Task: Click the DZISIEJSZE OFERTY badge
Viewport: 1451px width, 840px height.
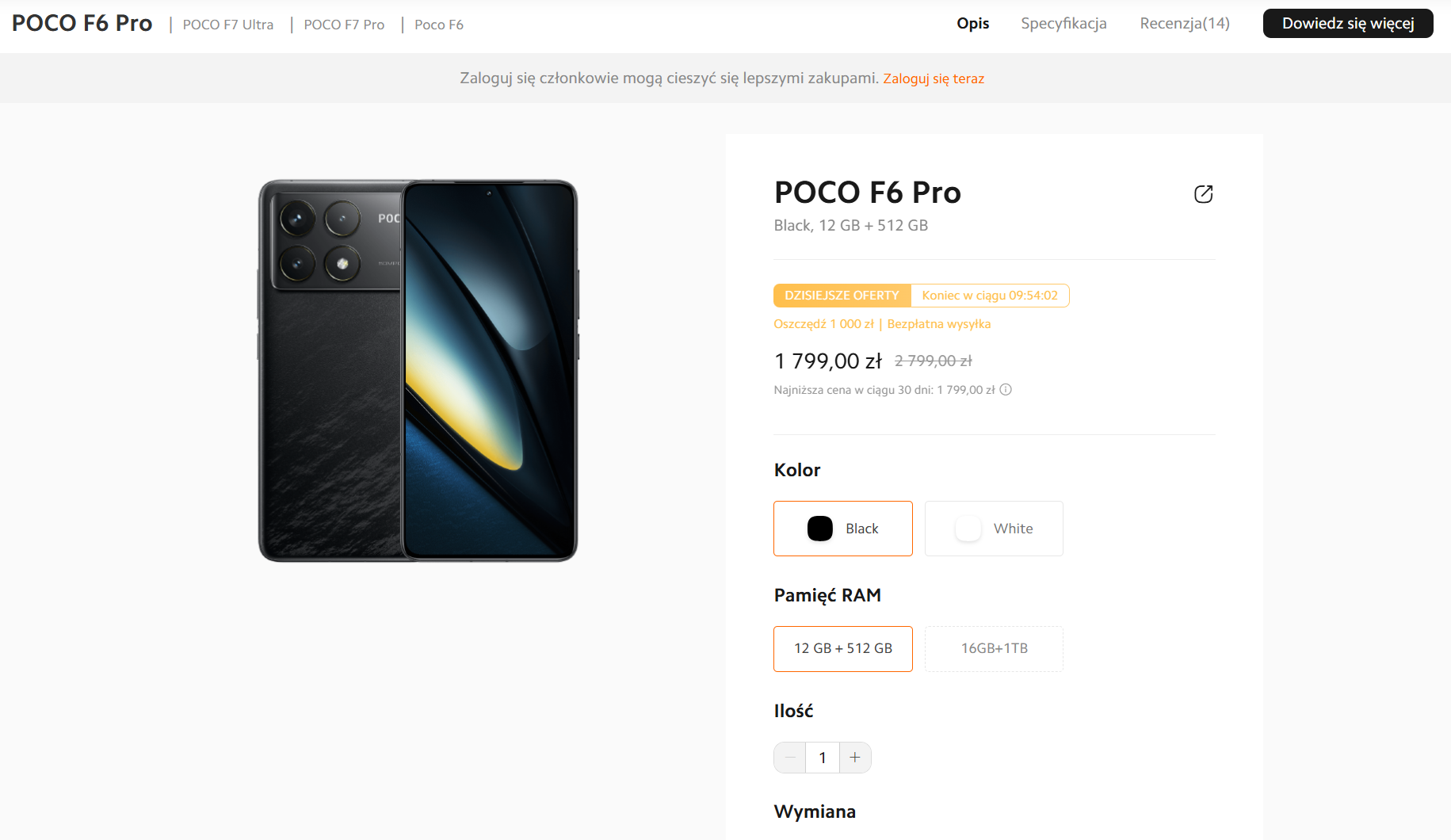Action: [842, 296]
